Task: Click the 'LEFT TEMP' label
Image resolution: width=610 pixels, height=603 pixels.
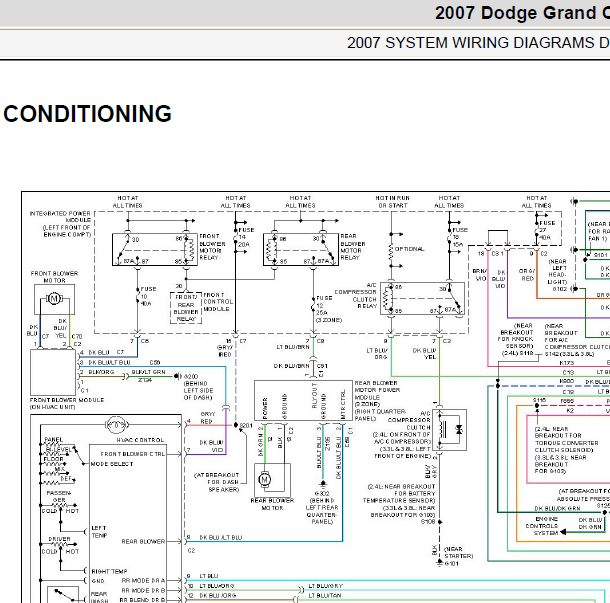Action: [98, 532]
